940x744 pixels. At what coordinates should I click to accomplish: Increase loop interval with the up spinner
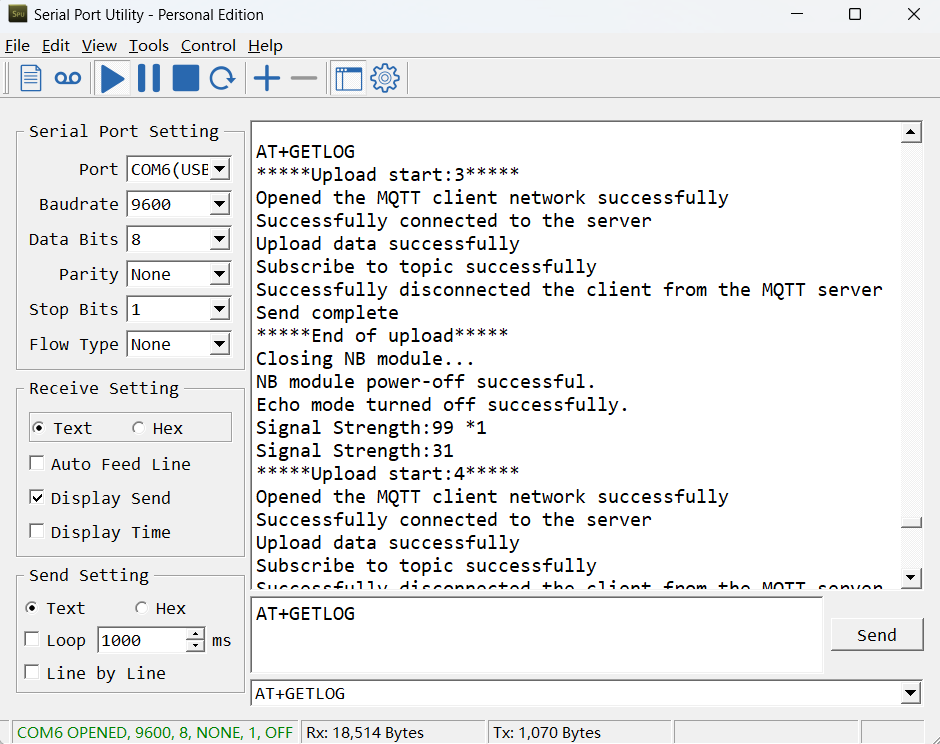195,634
